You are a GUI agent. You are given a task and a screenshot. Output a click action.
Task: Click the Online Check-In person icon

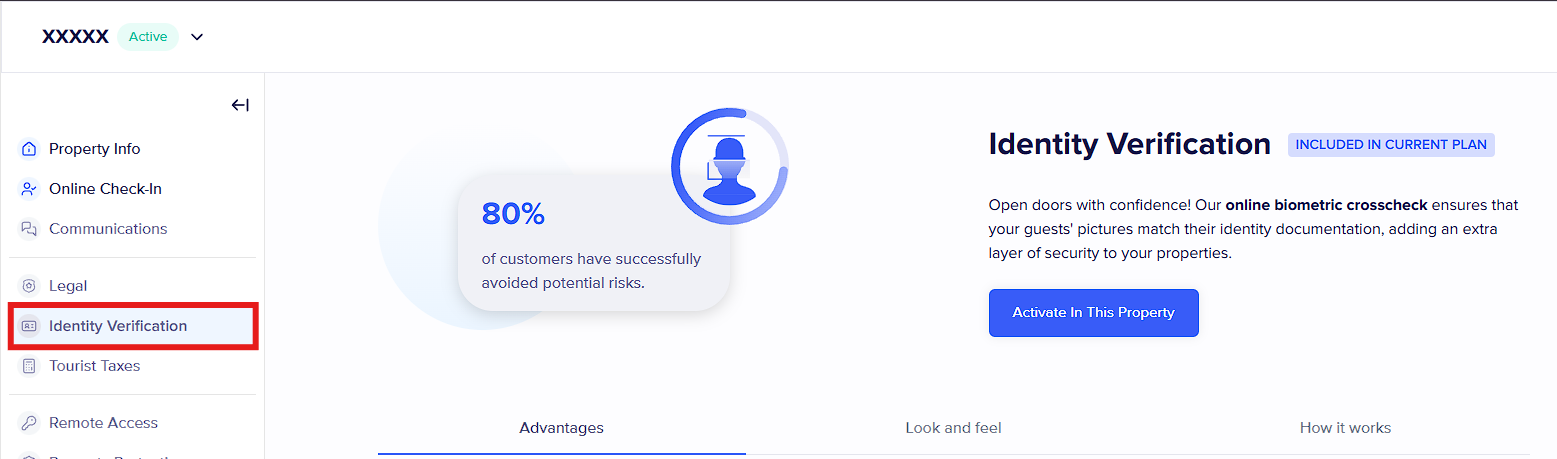pos(28,189)
